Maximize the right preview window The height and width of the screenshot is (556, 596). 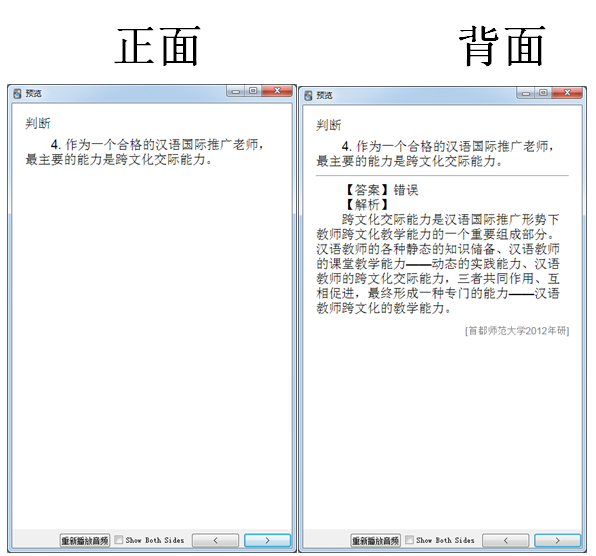point(543,93)
